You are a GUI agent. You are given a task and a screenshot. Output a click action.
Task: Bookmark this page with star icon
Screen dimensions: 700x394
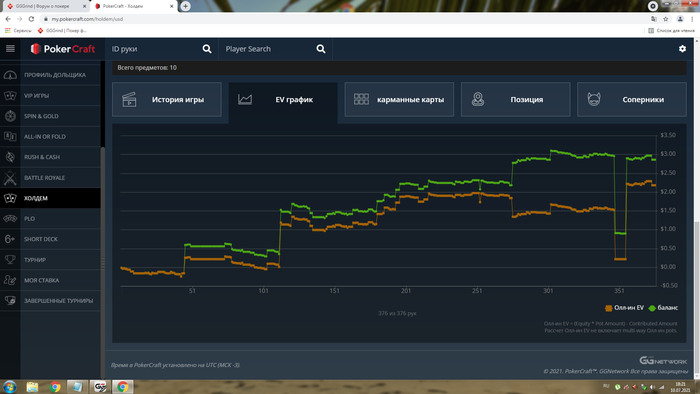666,19
